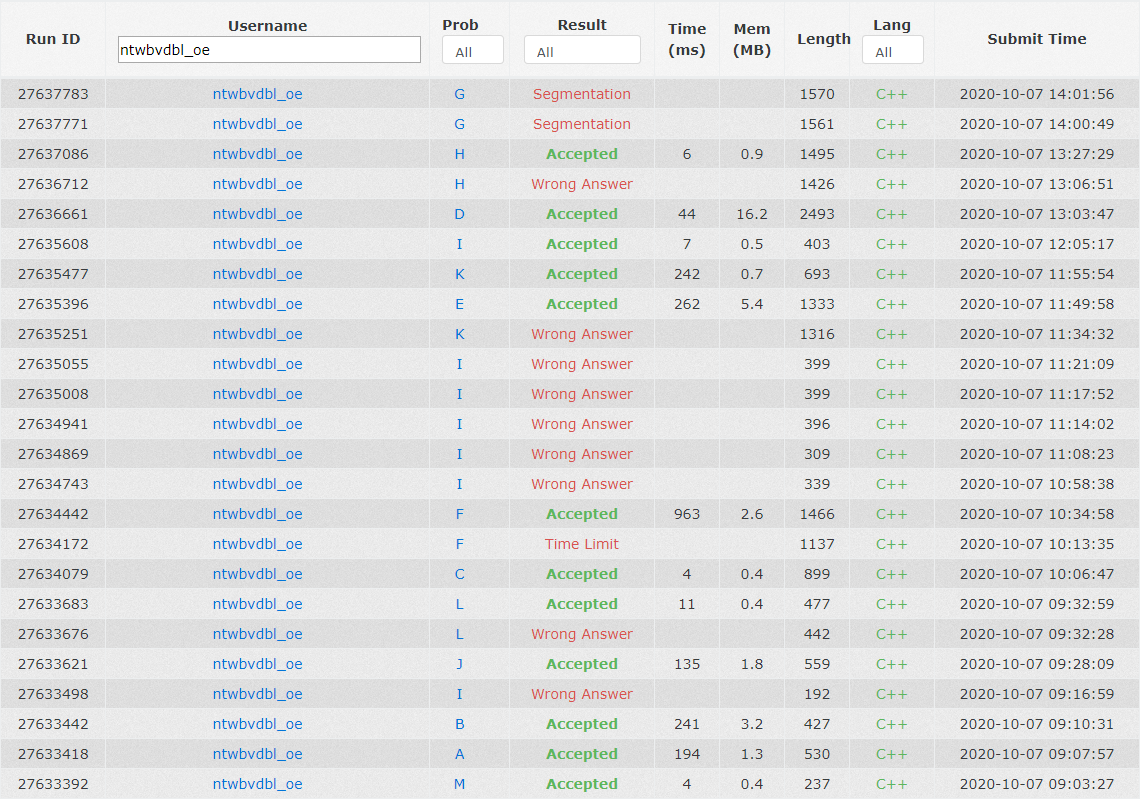1140x799 pixels.
Task: Click the Username filter input field
Action: 269,50
